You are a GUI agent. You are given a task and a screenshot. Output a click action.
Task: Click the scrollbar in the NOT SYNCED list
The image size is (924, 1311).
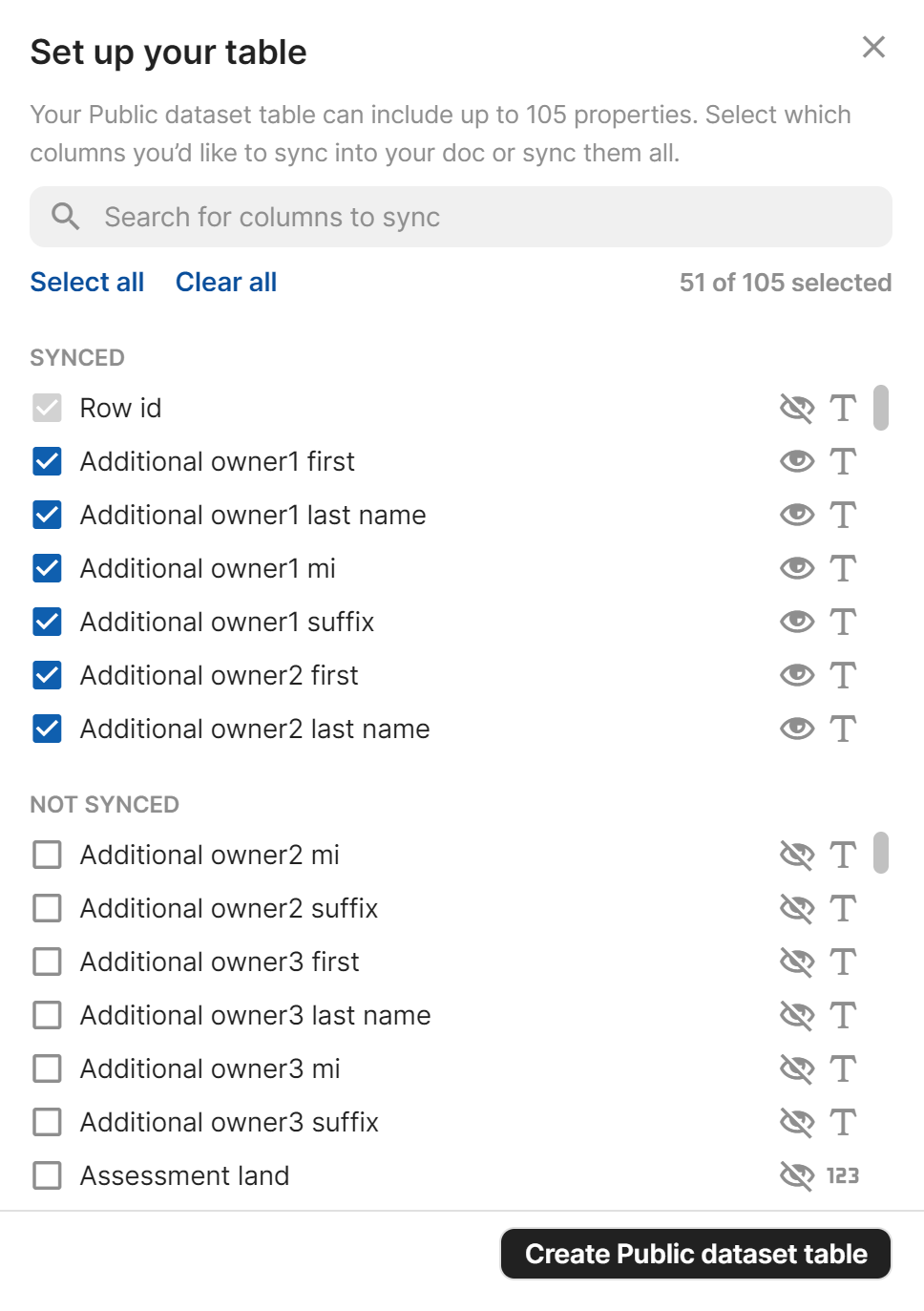click(x=880, y=855)
